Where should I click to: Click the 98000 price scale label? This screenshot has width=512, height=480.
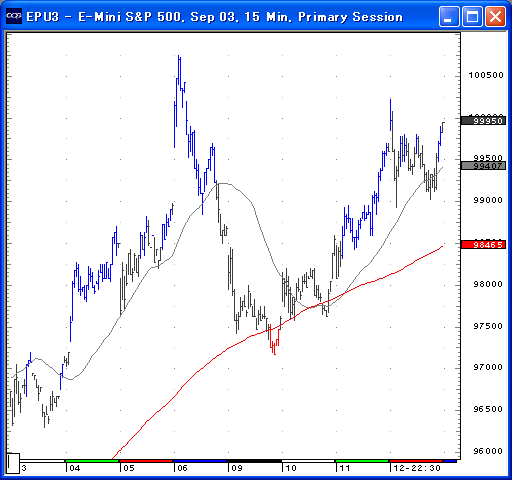coord(488,284)
